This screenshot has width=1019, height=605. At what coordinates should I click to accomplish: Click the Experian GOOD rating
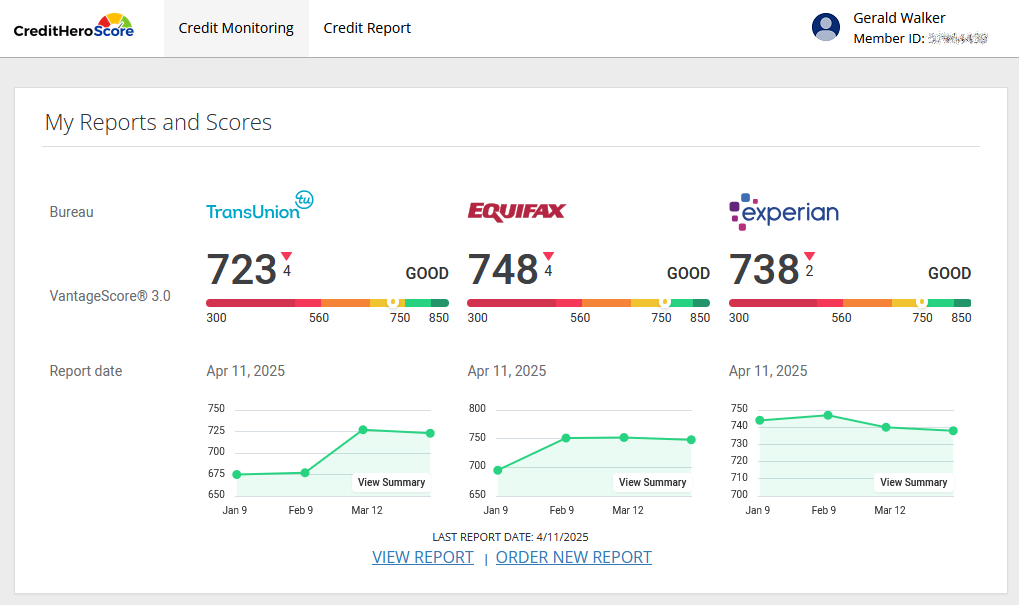point(949,274)
